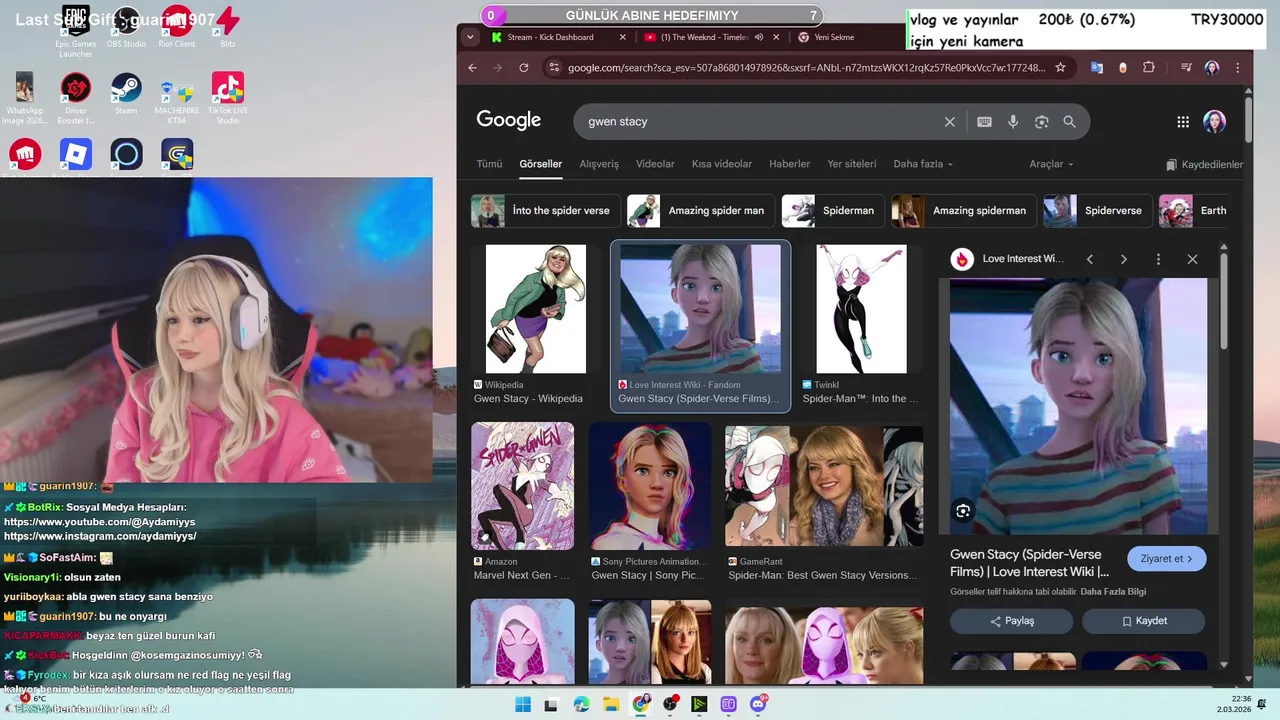Open on-screen keyboard in search box
Screen dimensions: 1280x720
(x=984, y=122)
